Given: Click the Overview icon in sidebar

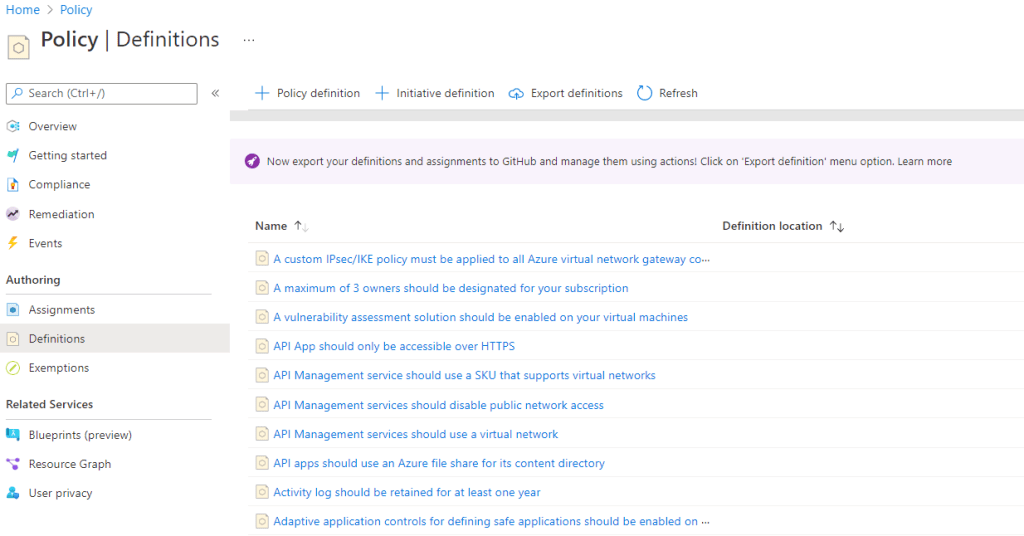Looking at the screenshot, I should (x=13, y=126).
